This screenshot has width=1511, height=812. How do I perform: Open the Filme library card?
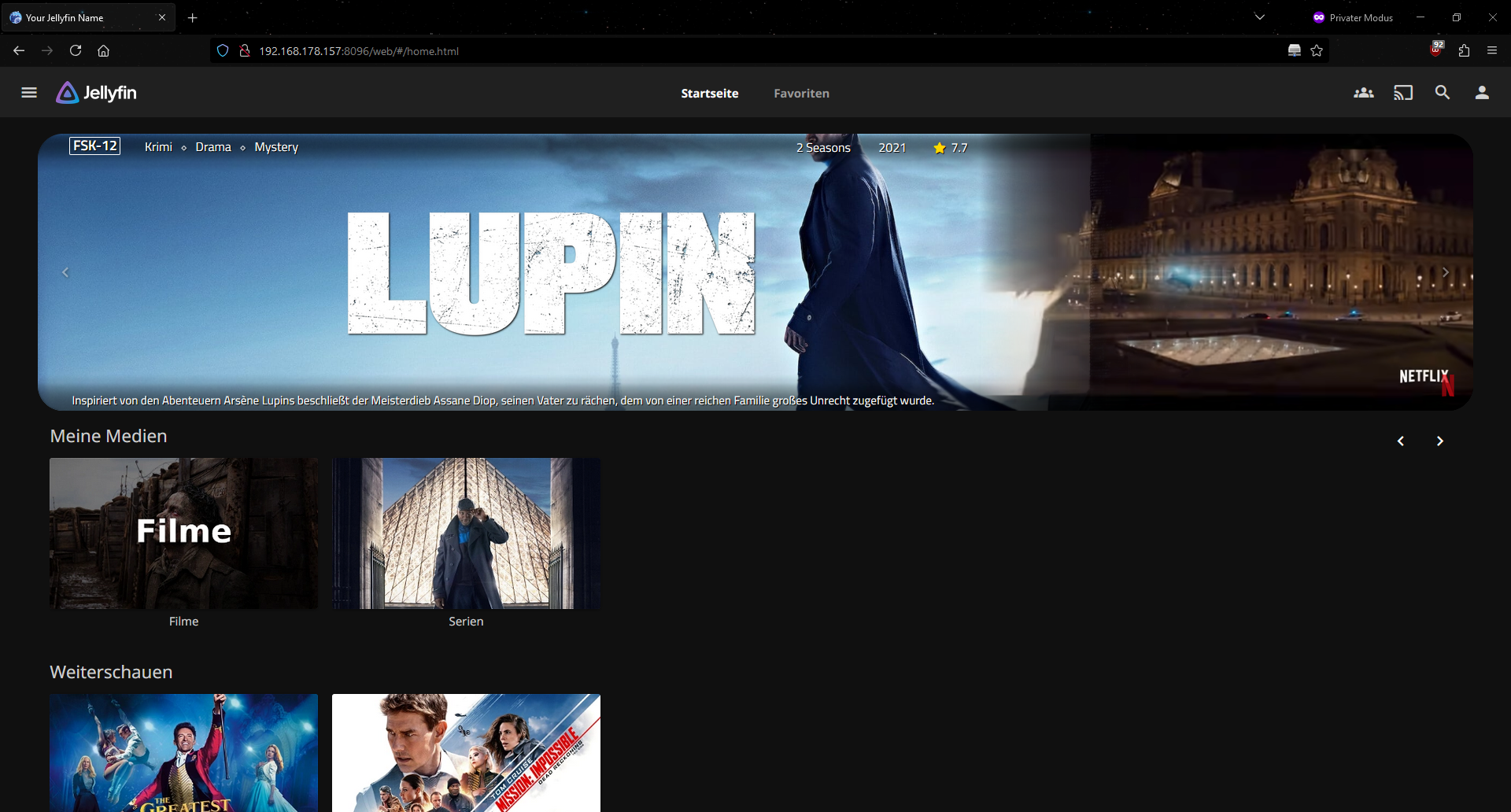pos(183,533)
